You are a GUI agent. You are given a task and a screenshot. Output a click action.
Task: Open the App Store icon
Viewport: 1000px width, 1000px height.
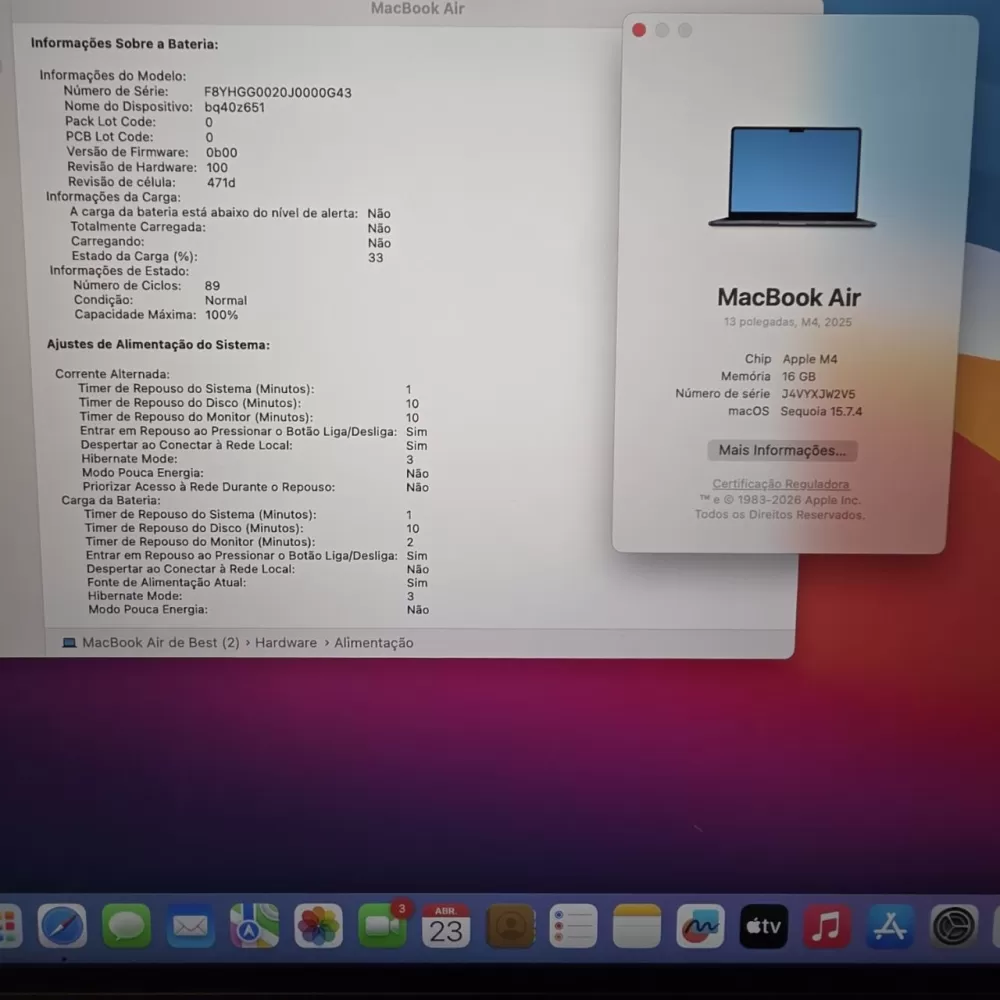(x=890, y=926)
